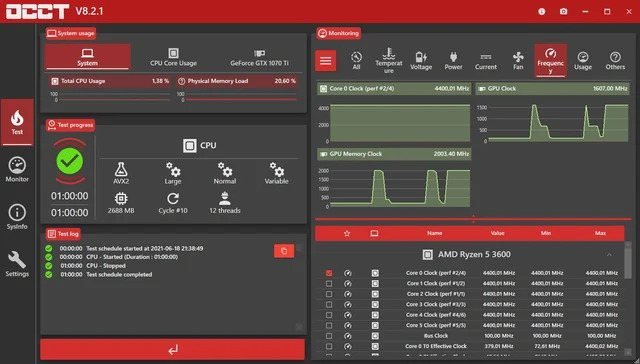Click gauge icon in Bus Clock row
The image size is (640, 364).
[348, 336]
